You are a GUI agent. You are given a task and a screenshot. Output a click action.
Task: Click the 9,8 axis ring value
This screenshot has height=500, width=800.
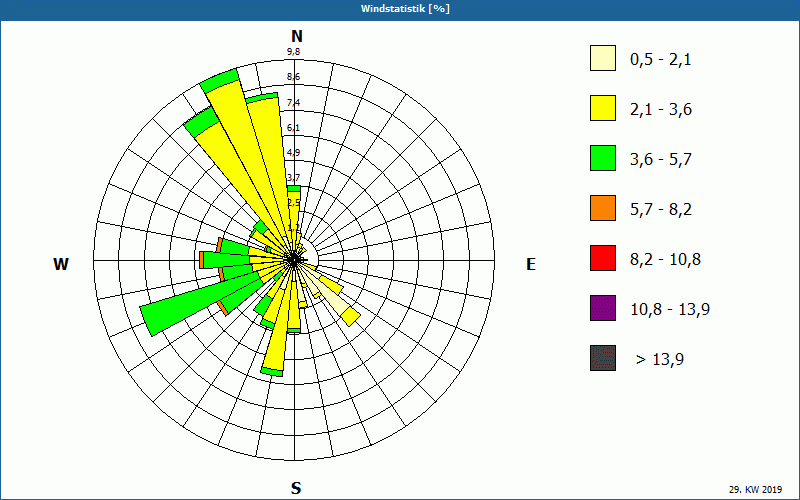click(293, 52)
